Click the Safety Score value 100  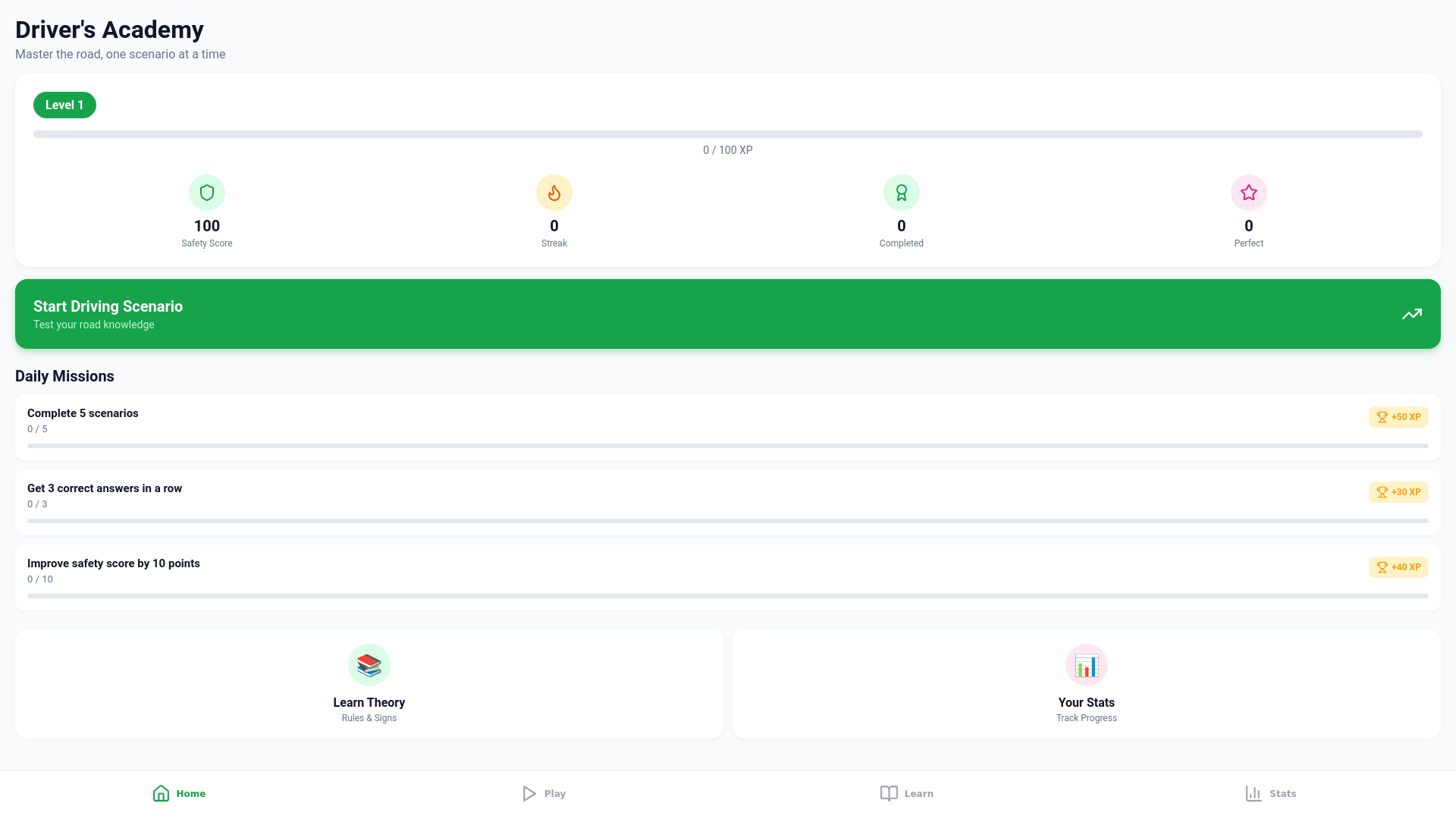[207, 226]
